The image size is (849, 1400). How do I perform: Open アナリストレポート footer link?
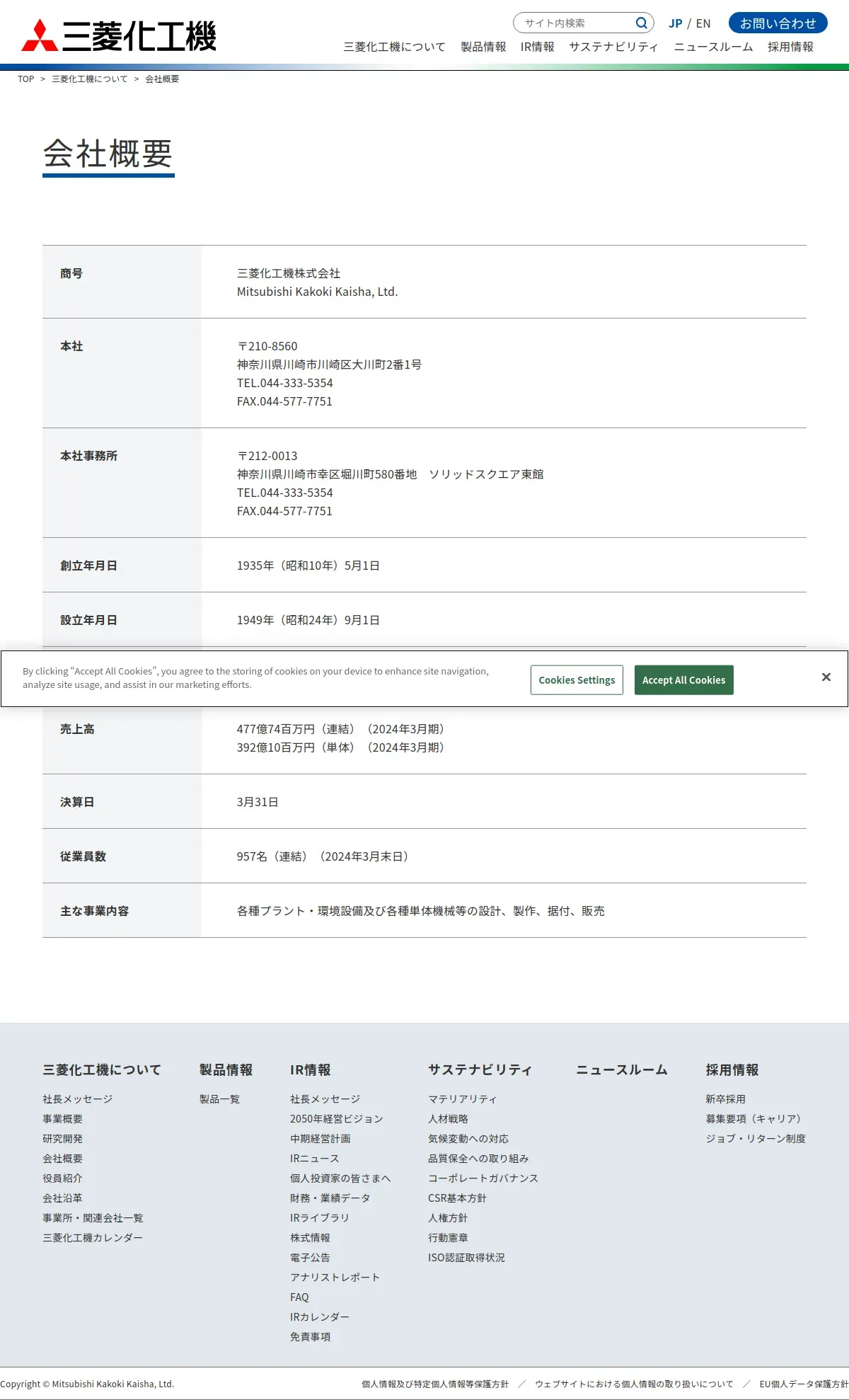click(335, 1278)
